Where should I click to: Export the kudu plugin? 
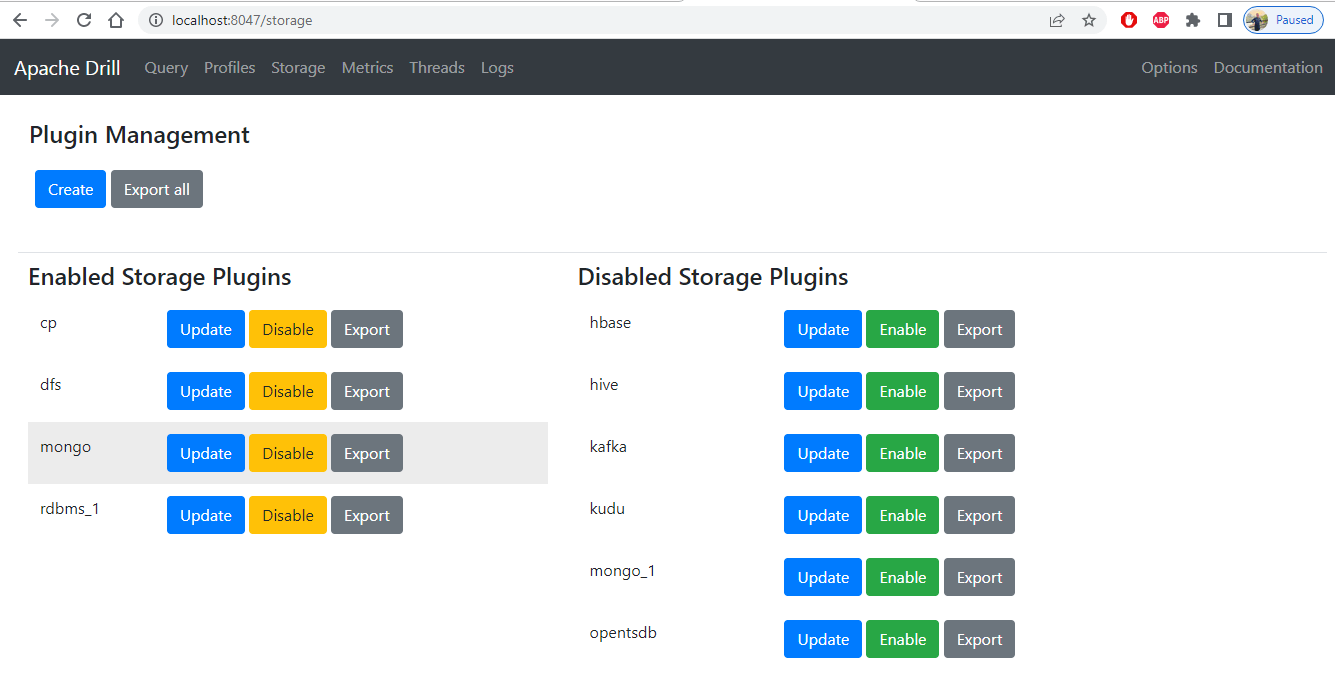click(979, 515)
